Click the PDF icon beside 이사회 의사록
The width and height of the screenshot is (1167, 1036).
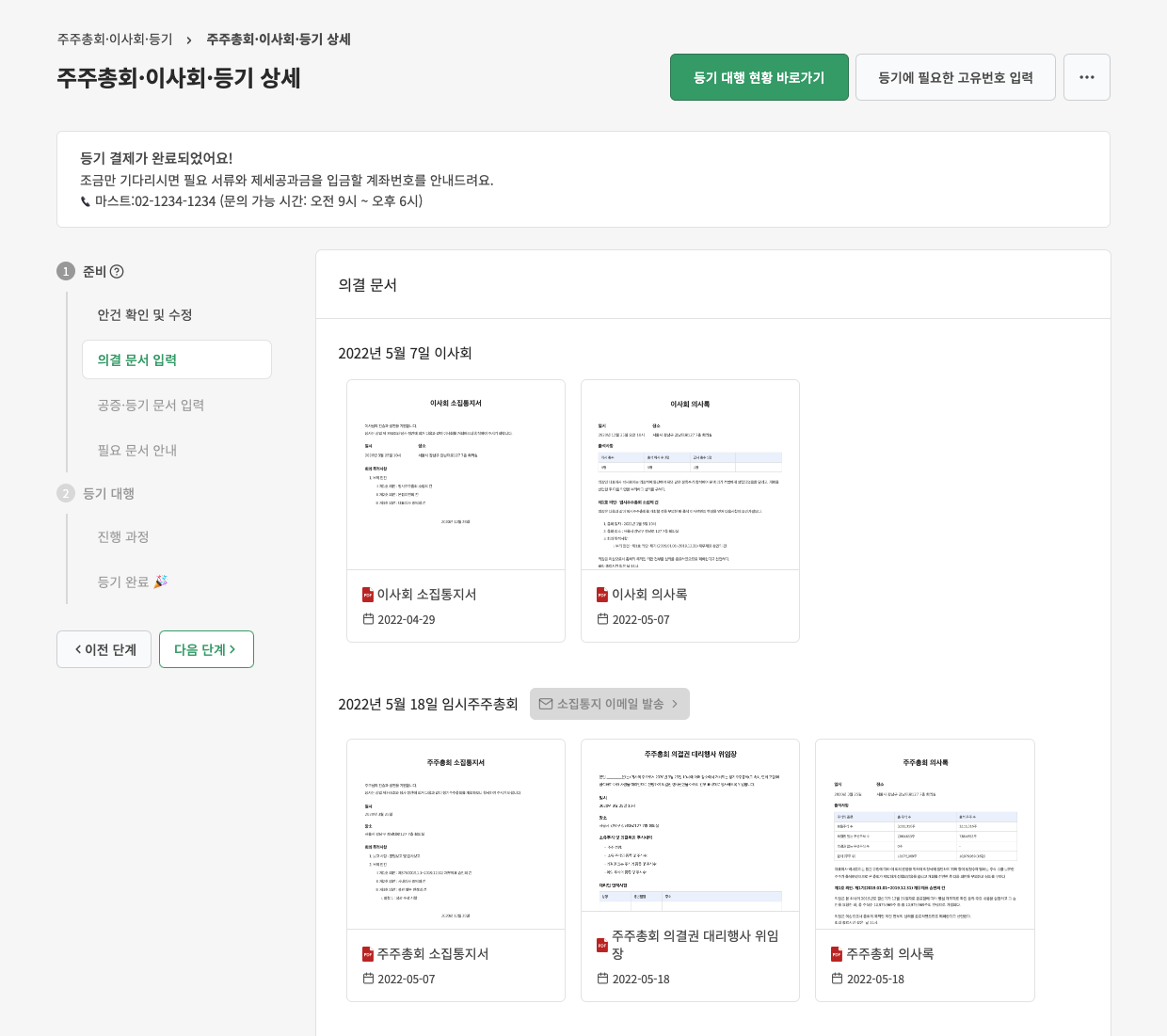601,595
